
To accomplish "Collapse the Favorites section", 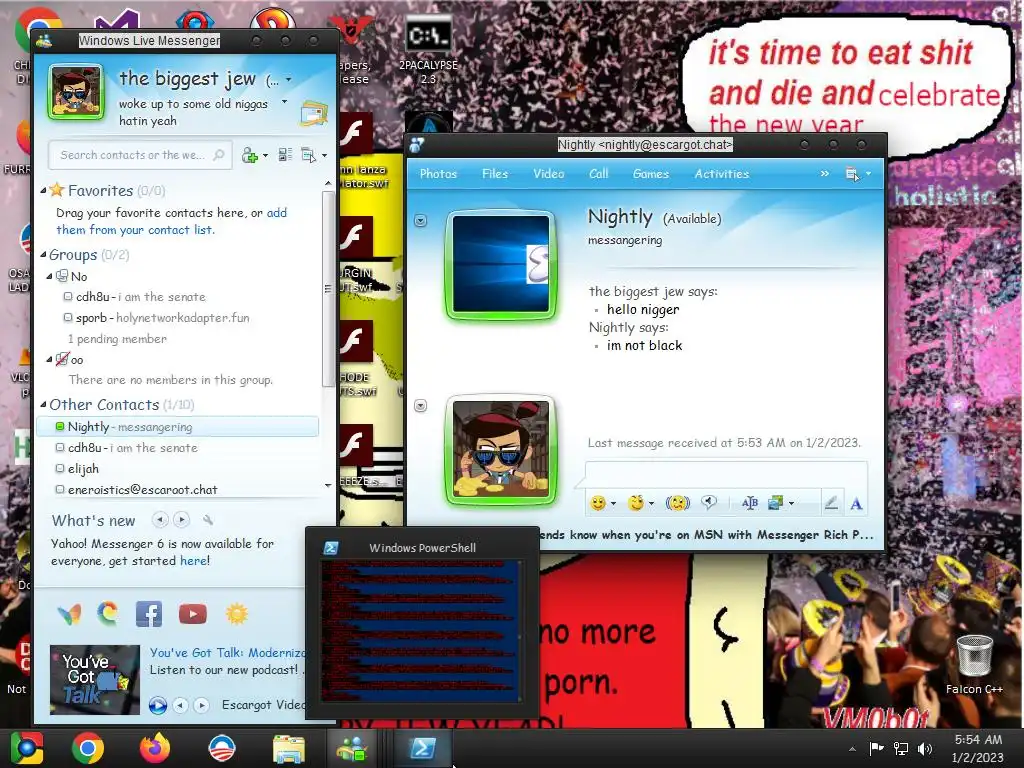I will (43, 191).
